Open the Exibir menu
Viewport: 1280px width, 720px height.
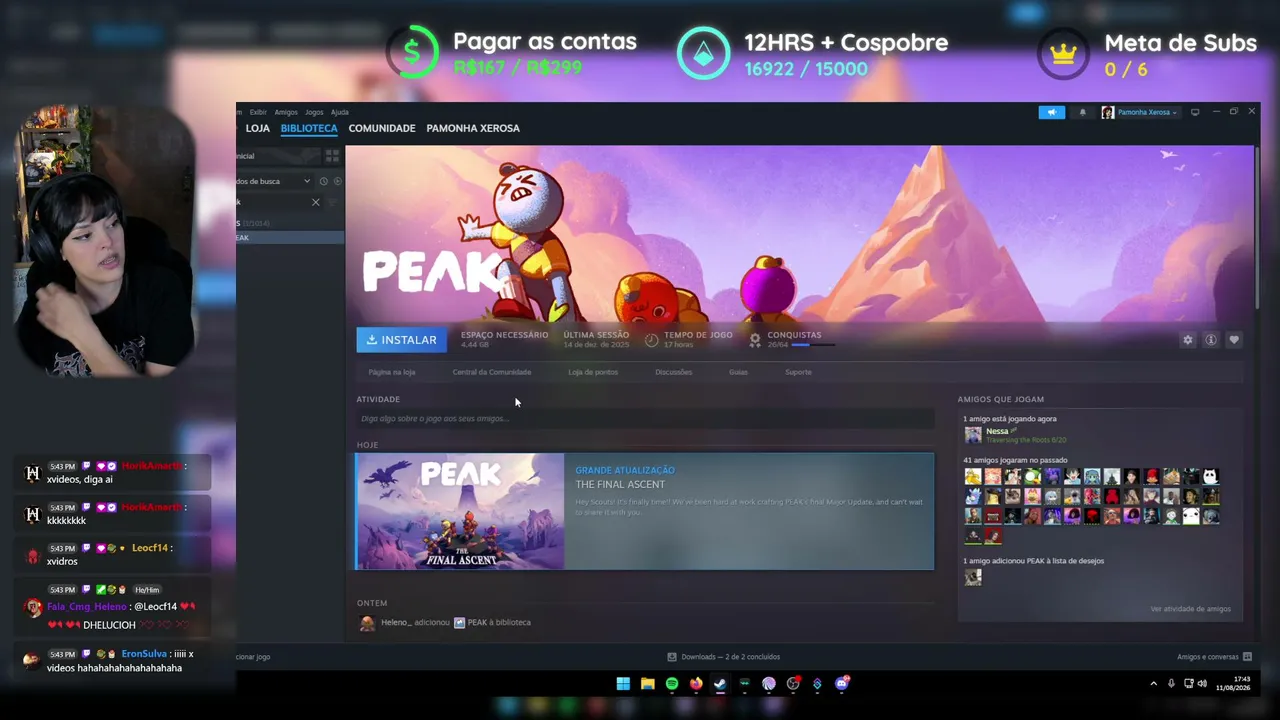tap(258, 112)
